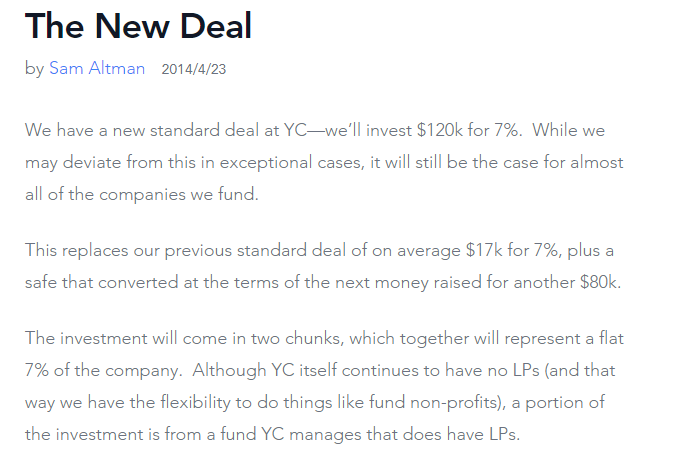Click the word "by" before the author name
This screenshot has height=459, width=682.
[34, 69]
